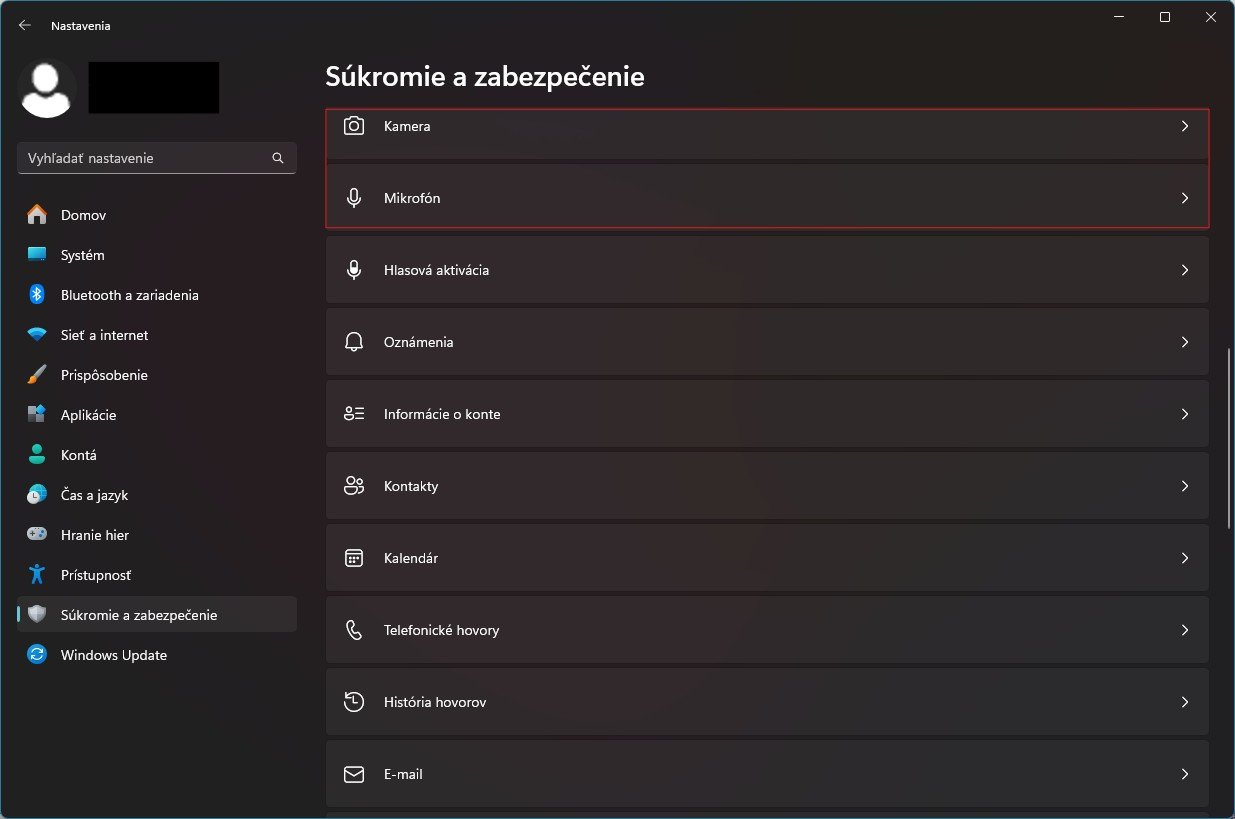Screen dimensions: 1235x819
Task: Click the user profile avatar picture
Action: pos(47,89)
